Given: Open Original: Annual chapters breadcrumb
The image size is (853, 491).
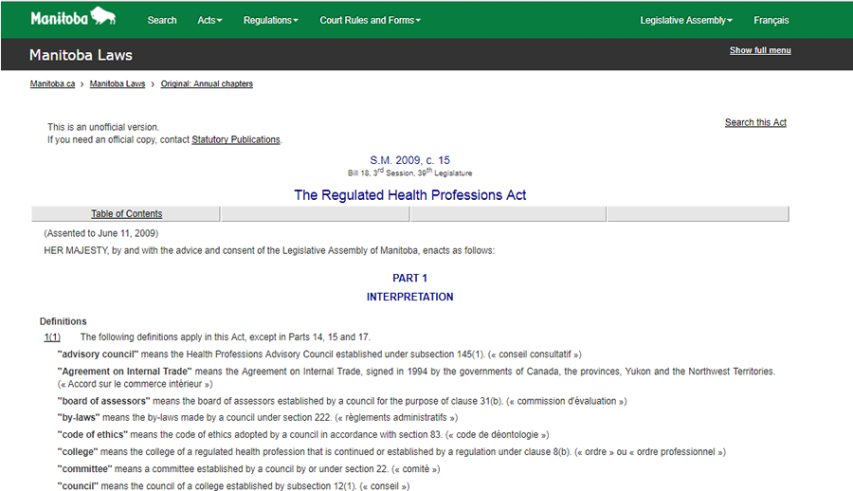Looking at the screenshot, I should pyautogui.click(x=207, y=84).
